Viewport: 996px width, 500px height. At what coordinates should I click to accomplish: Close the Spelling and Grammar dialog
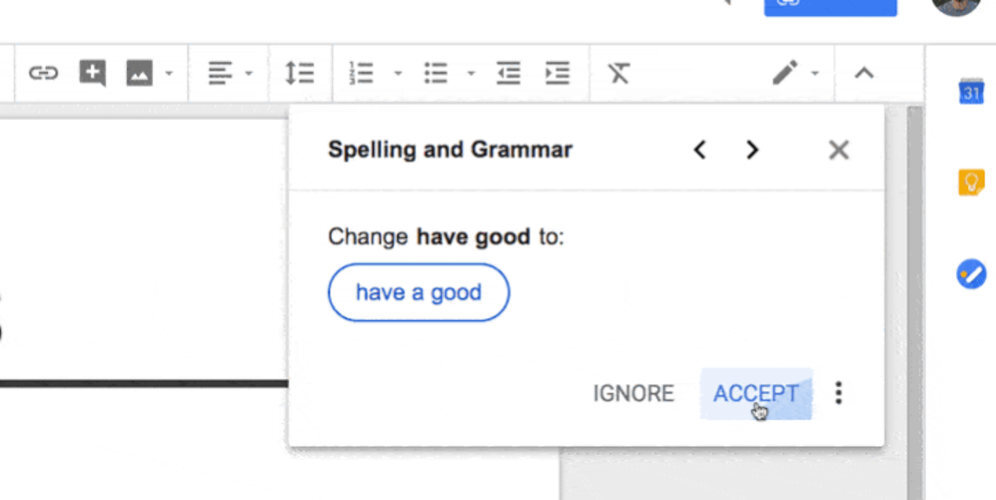point(839,150)
